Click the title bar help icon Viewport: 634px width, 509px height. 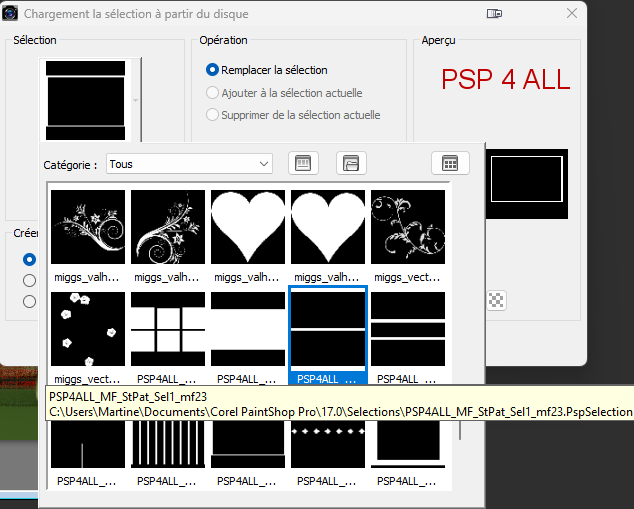[494, 14]
